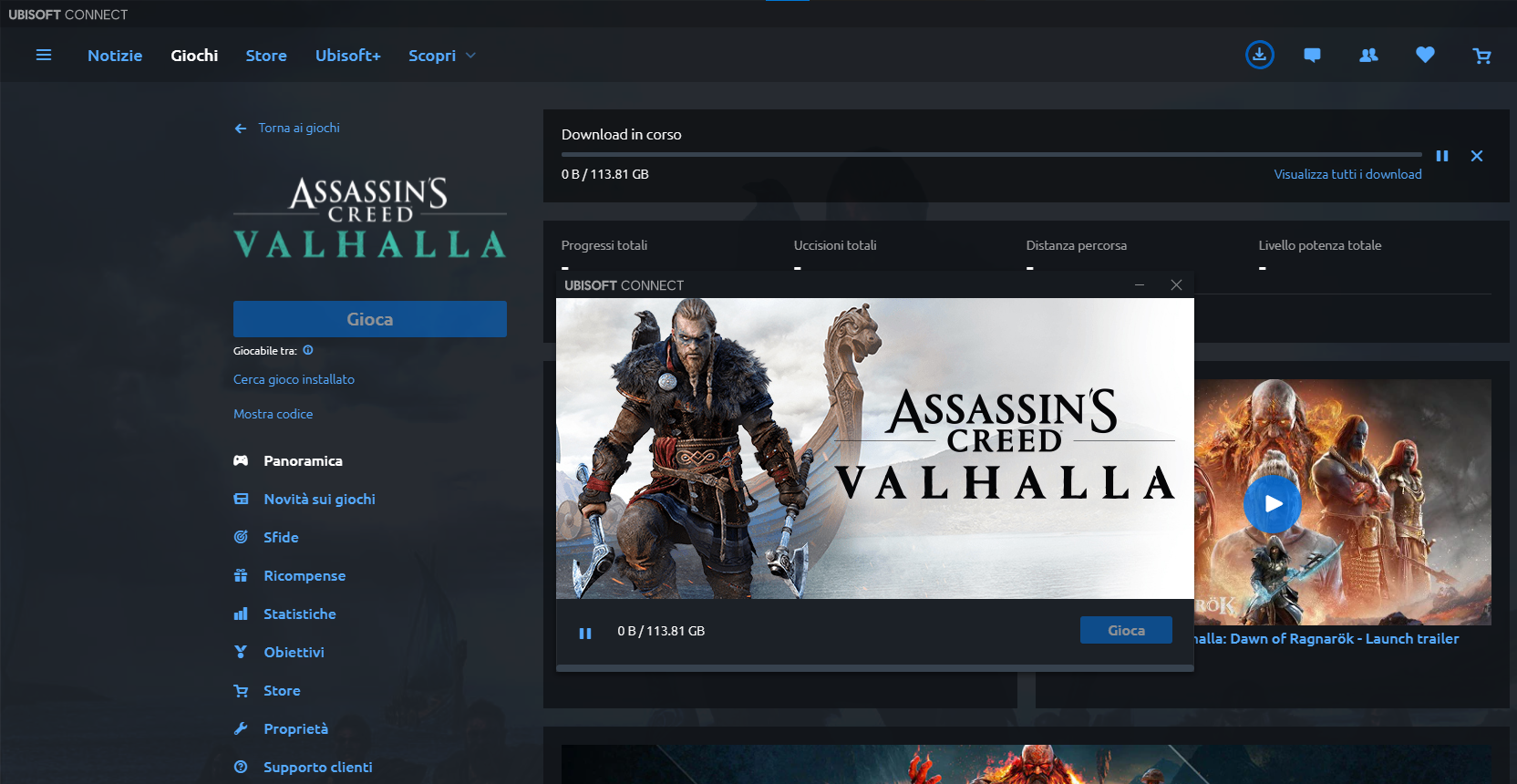Image resolution: width=1517 pixels, height=784 pixels.
Task: Select Panoramica in the game sidebar
Action: click(303, 461)
